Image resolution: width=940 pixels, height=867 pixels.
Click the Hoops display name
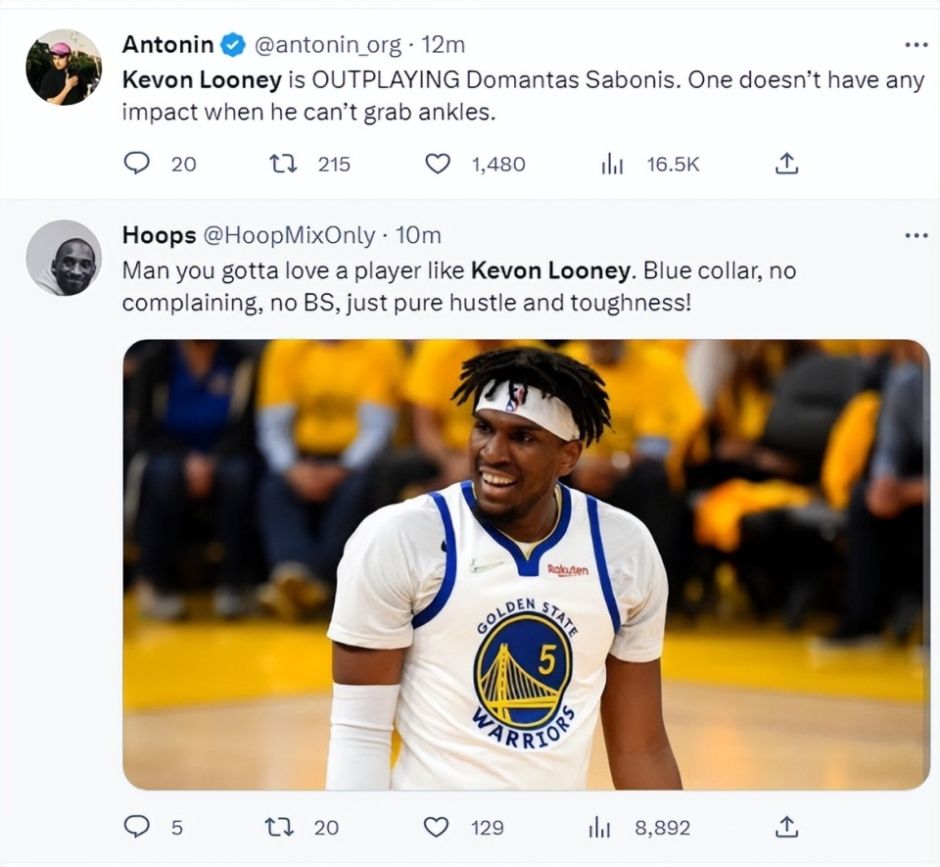pos(158,235)
